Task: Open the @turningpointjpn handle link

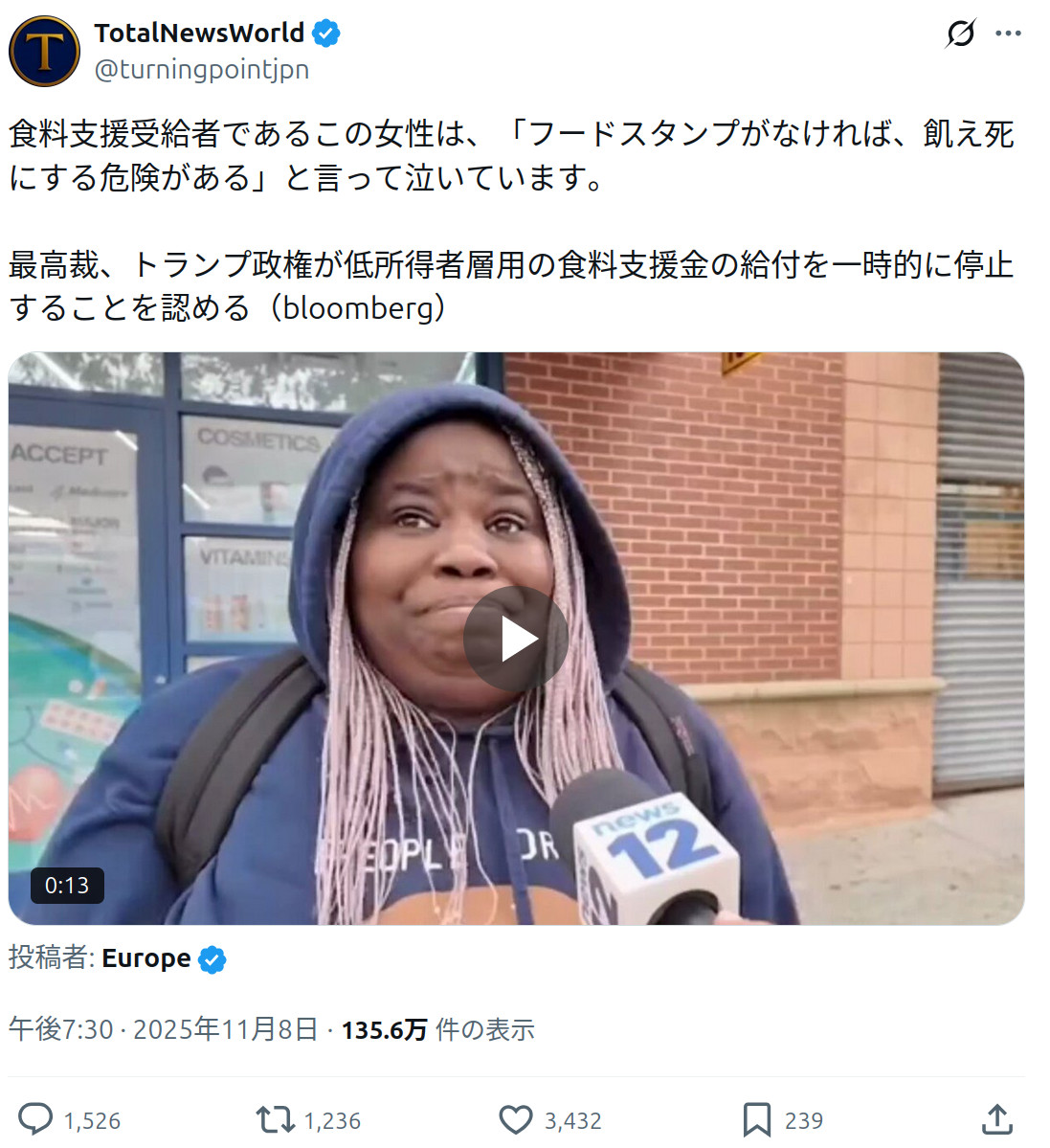Action: click(202, 70)
